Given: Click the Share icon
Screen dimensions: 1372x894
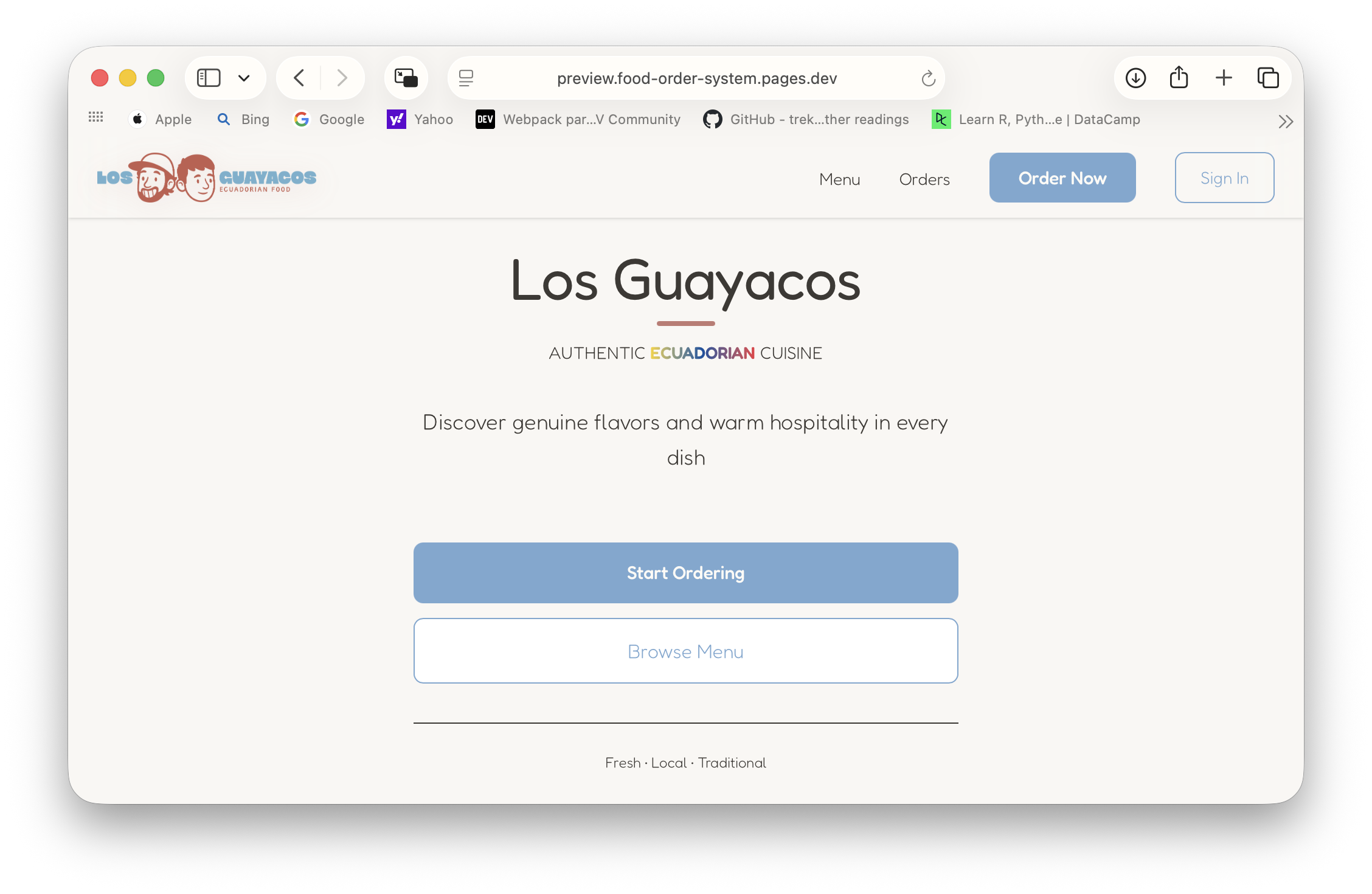Looking at the screenshot, I should pyautogui.click(x=1179, y=78).
